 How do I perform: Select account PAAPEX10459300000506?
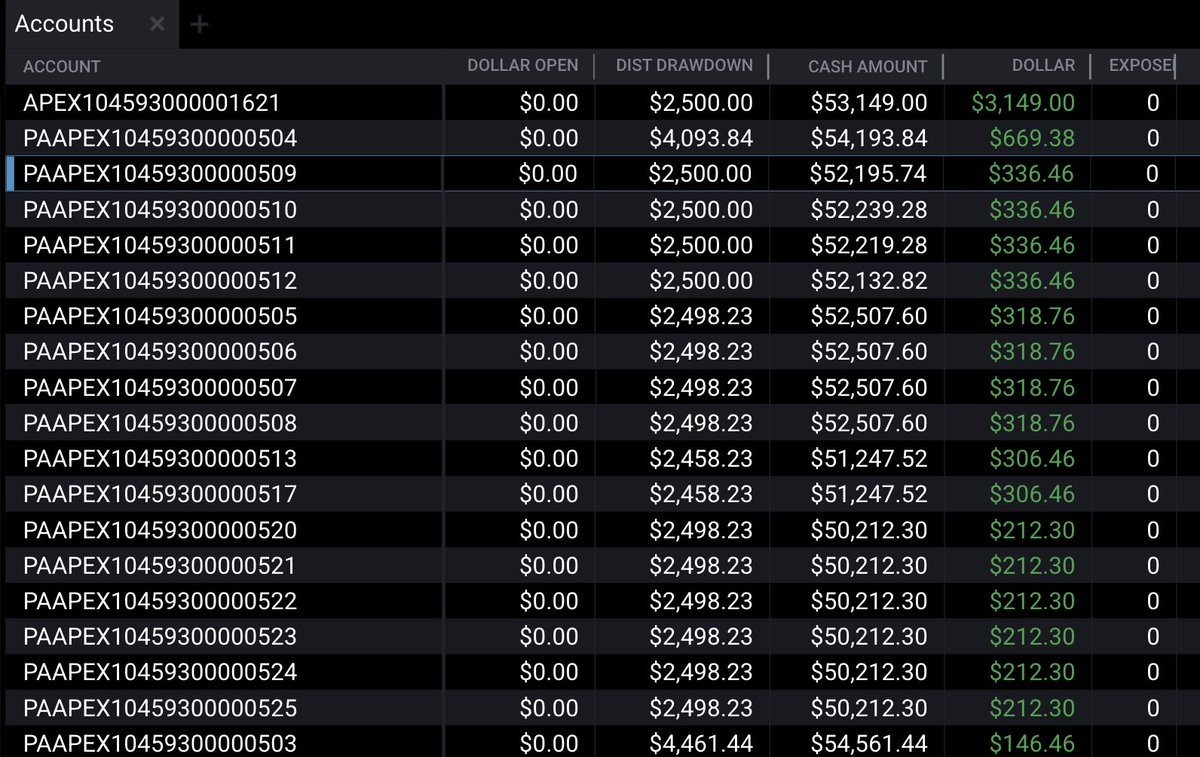point(160,352)
